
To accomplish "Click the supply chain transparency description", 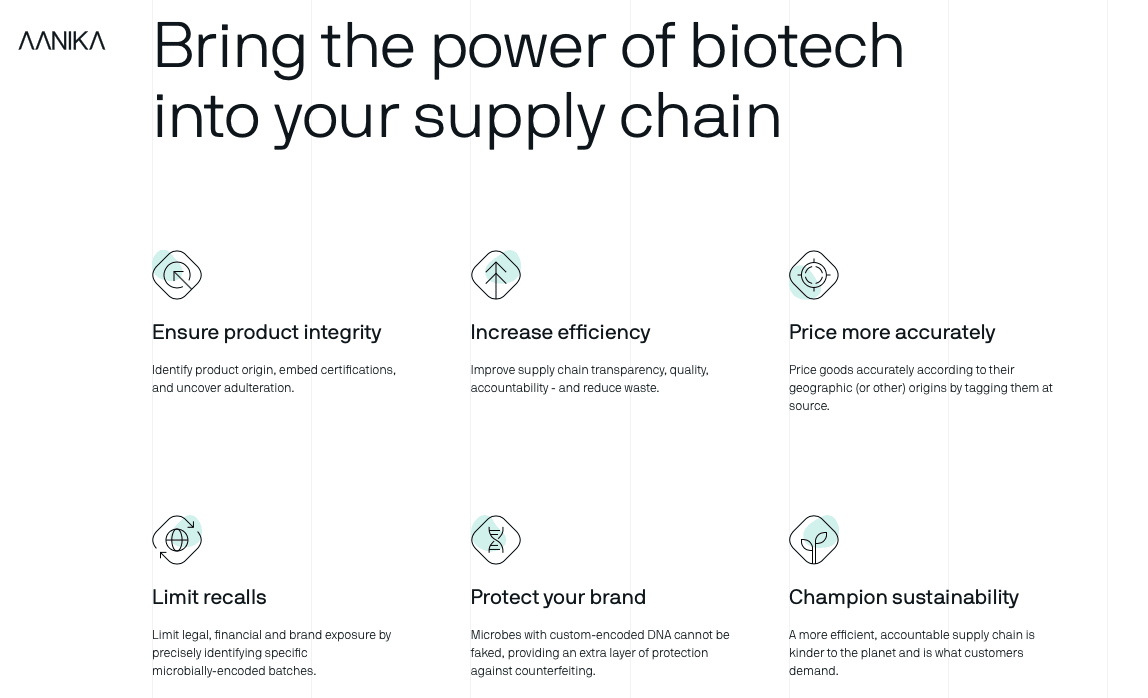I will click(x=589, y=379).
